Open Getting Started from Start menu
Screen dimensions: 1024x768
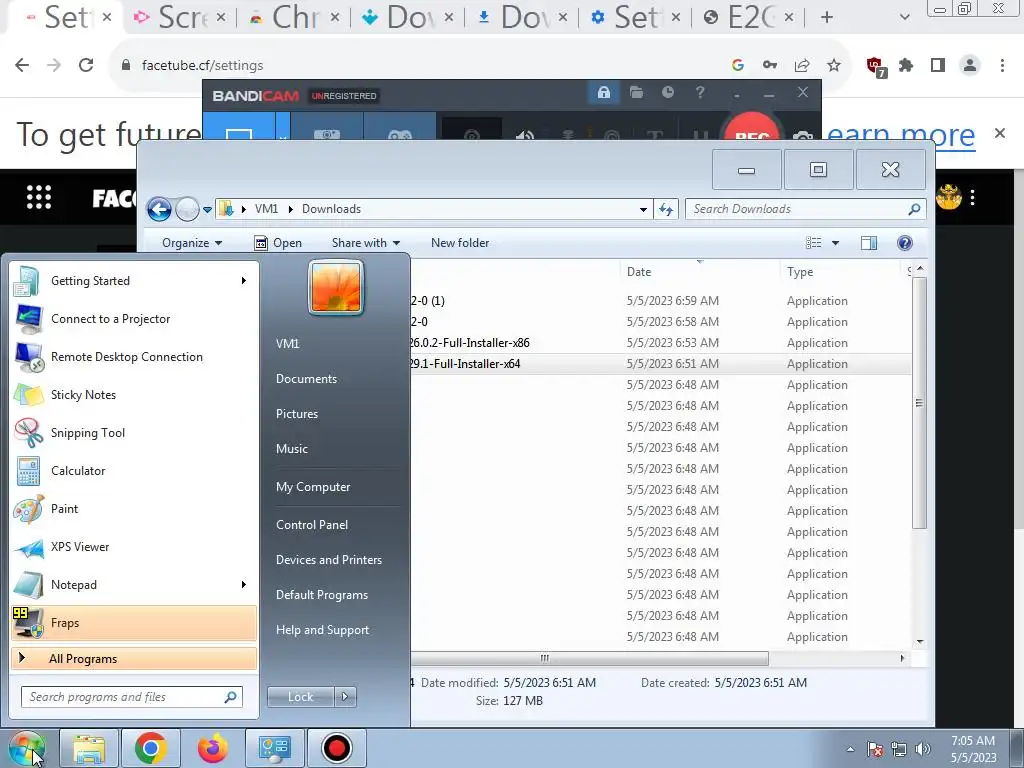coord(133,281)
